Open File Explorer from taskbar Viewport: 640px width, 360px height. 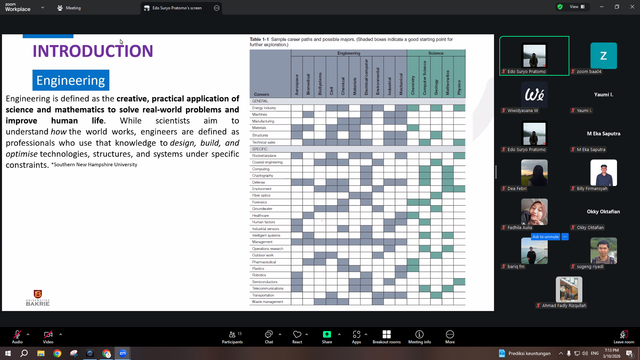pyautogui.click(x=41, y=353)
